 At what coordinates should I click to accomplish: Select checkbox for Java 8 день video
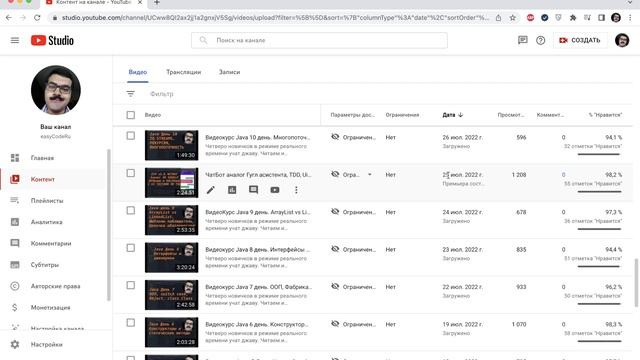(131, 248)
